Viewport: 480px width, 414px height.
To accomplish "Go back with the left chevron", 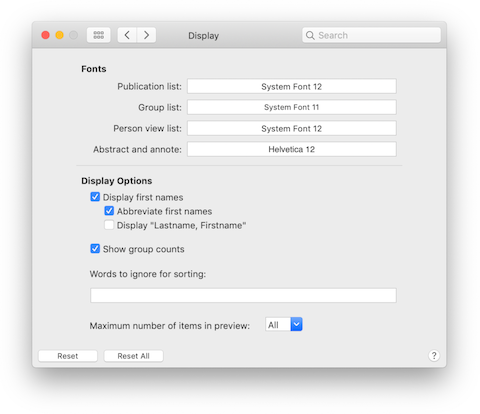I will point(127,35).
